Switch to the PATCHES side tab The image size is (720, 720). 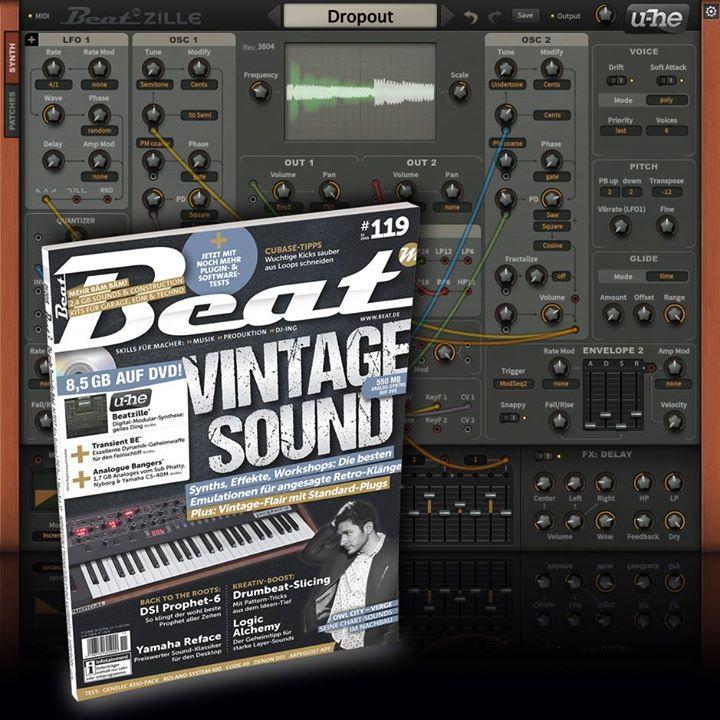click(12, 110)
